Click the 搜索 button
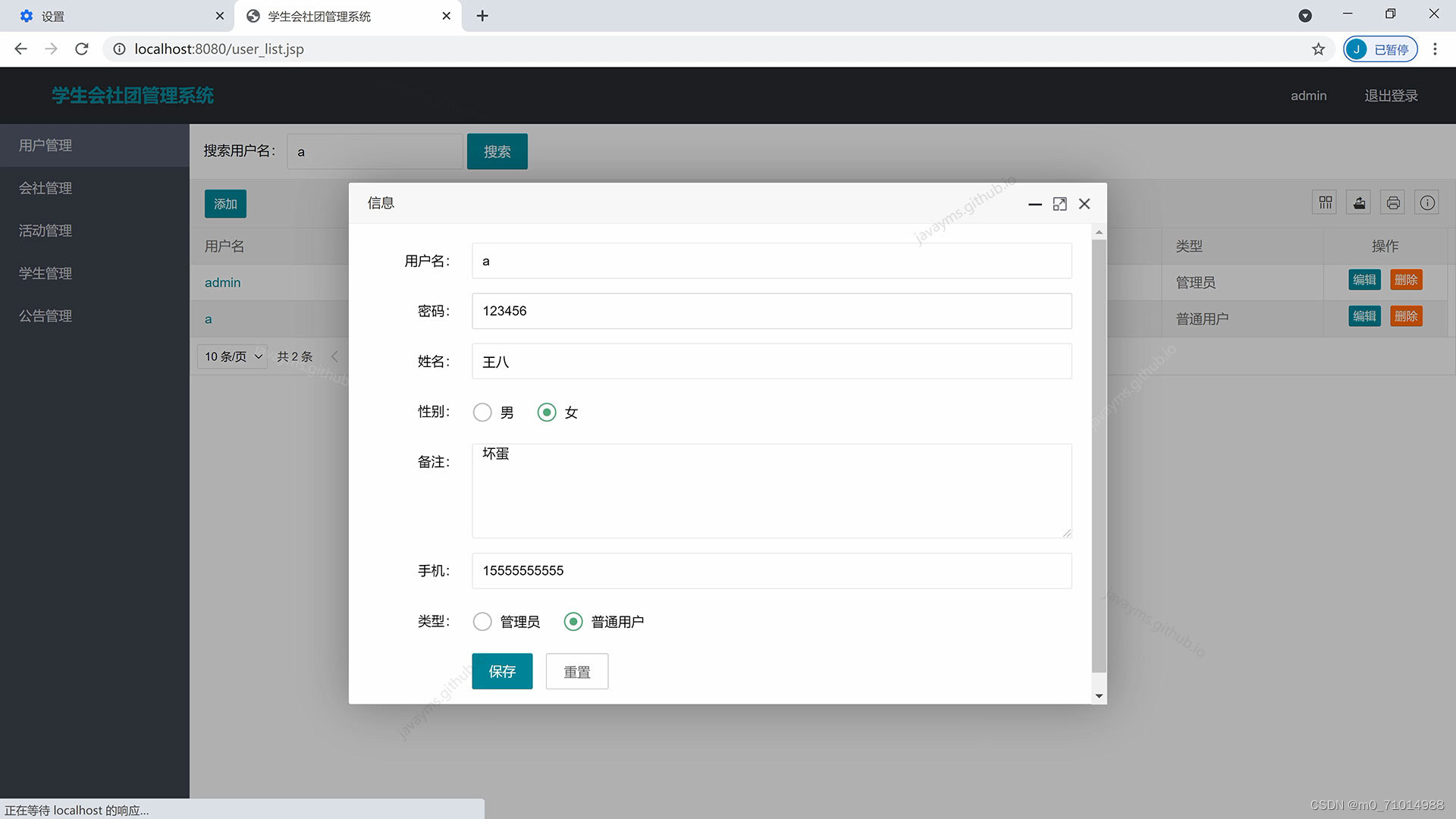1456x819 pixels. pos(497,152)
